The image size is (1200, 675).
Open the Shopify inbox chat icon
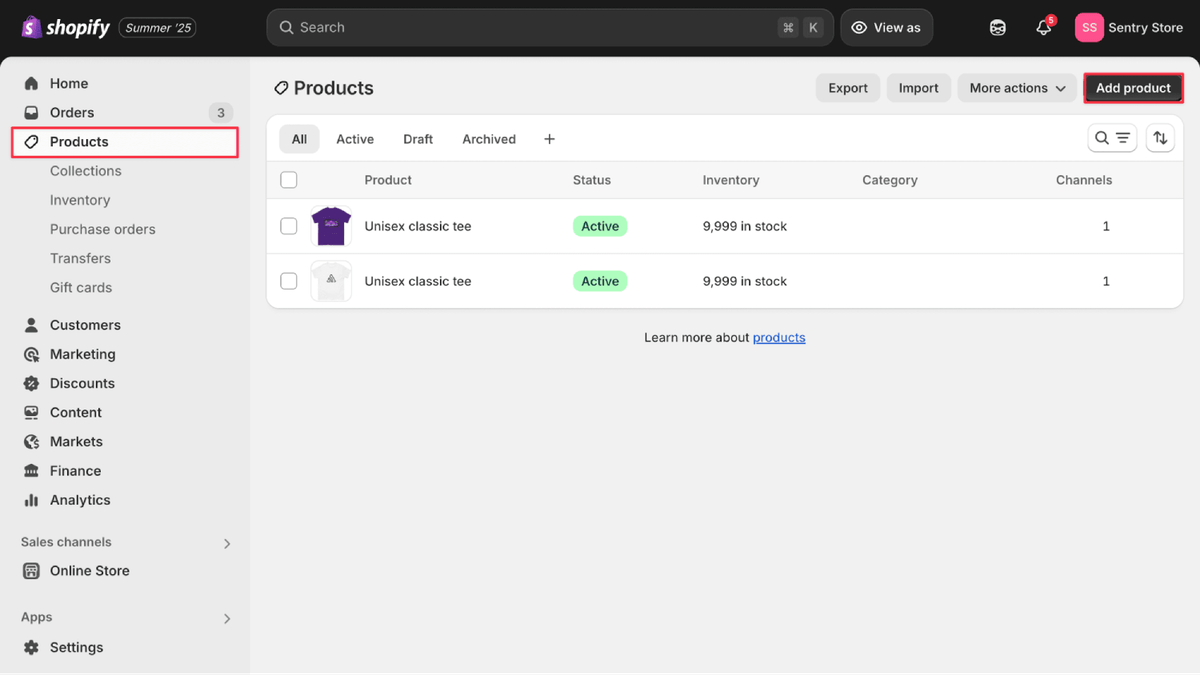tap(997, 27)
